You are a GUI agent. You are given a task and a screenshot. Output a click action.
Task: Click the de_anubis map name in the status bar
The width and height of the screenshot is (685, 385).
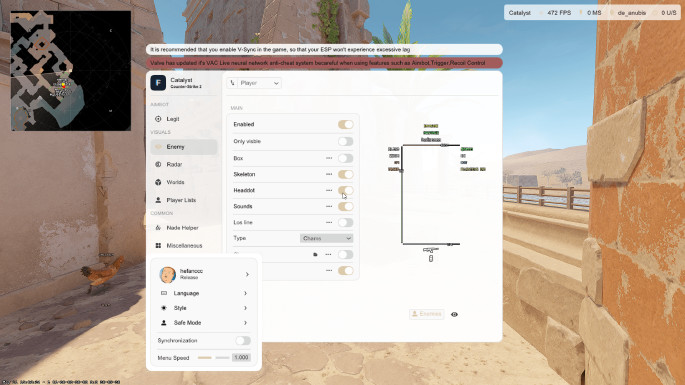(632, 13)
